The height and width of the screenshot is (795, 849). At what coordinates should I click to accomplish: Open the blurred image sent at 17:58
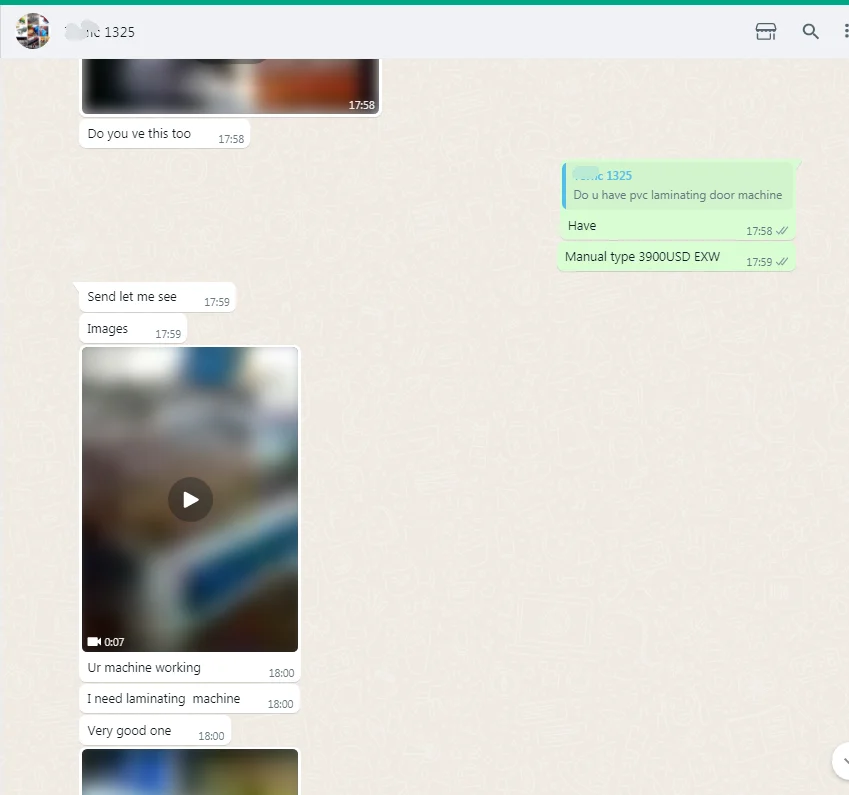pyautogui.click(x=230, y=86)
